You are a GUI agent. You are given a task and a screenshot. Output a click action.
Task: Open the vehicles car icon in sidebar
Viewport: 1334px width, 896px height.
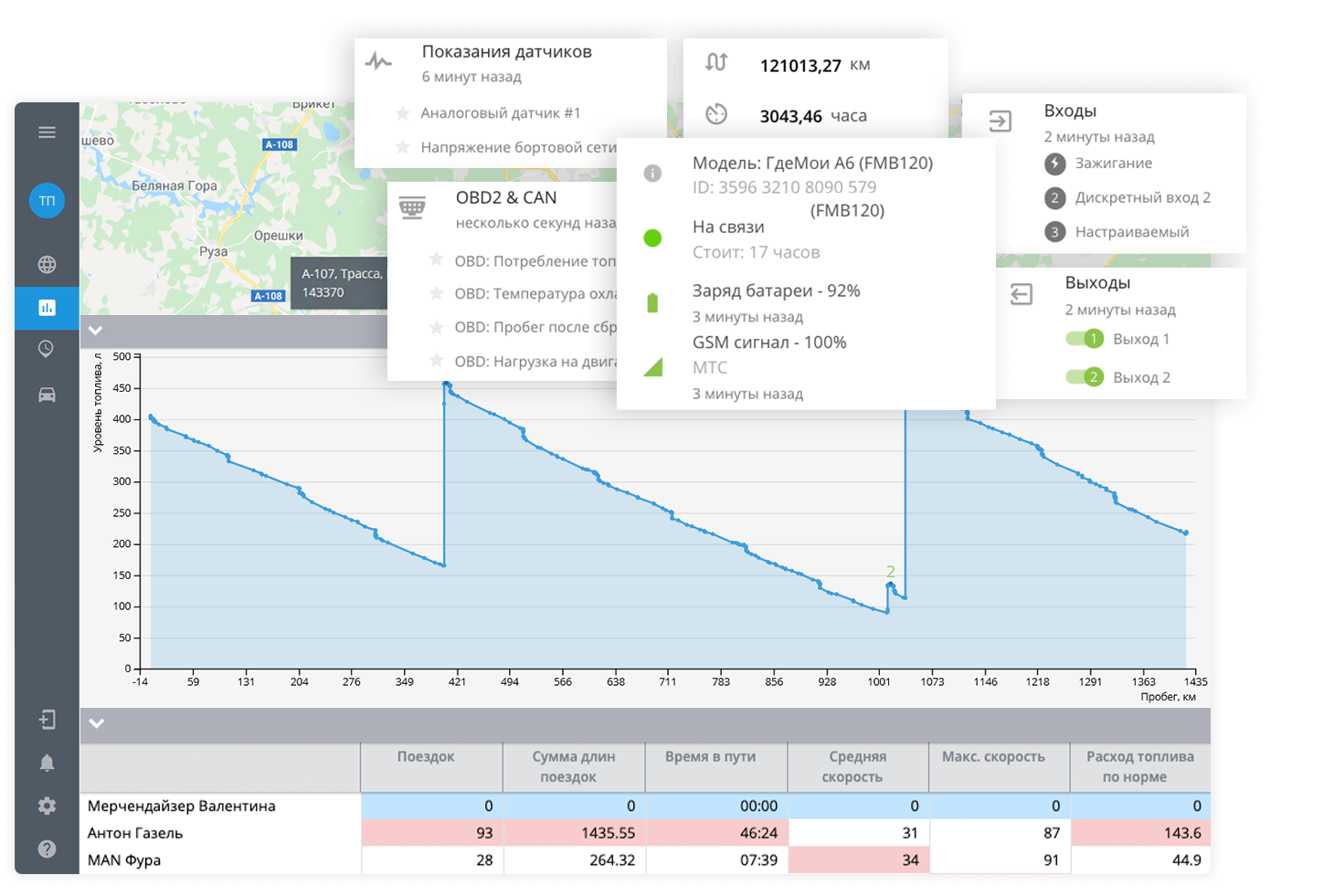(x=47, y=395)
